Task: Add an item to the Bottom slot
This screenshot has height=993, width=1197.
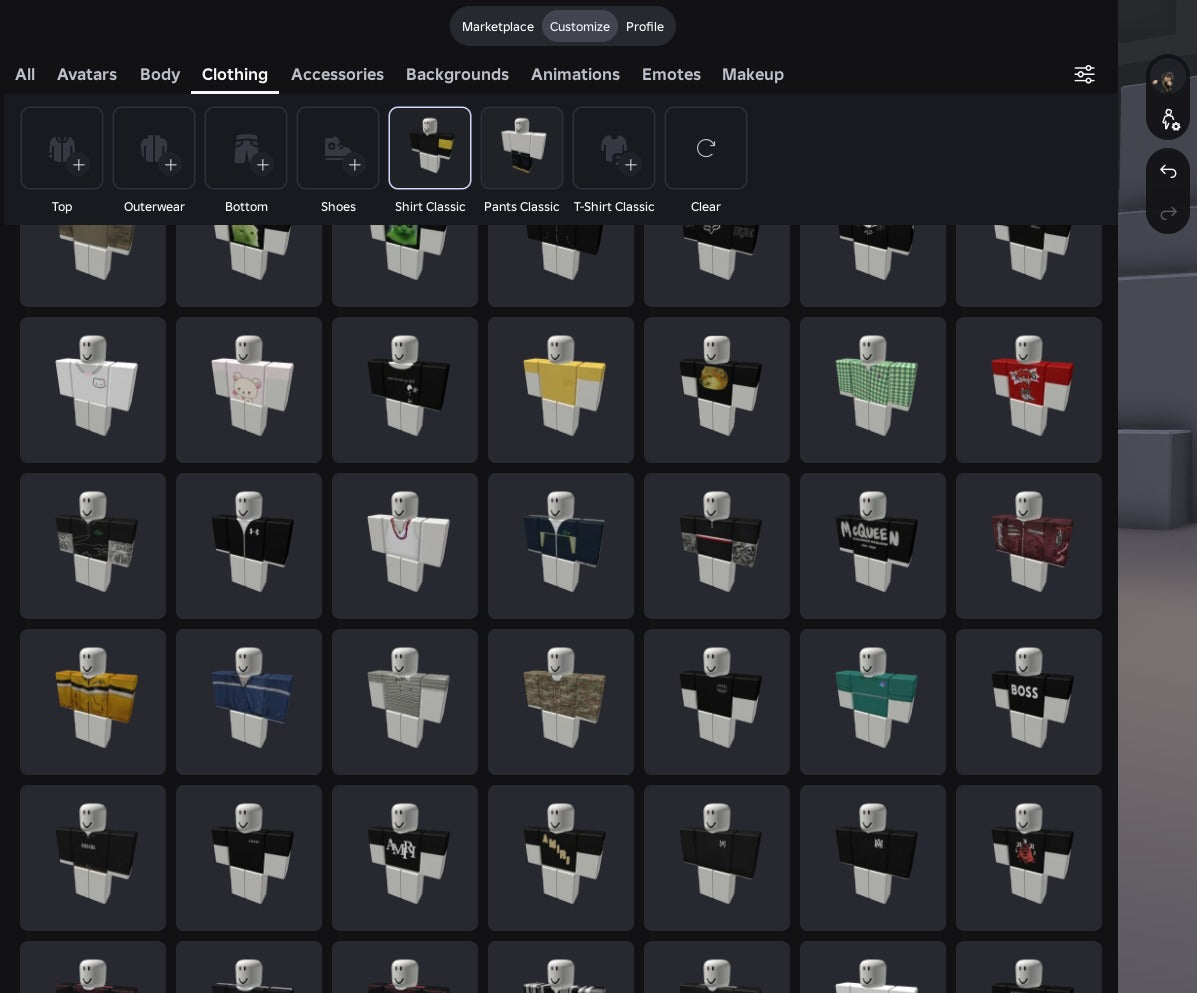Action: (x=246, y=148)
